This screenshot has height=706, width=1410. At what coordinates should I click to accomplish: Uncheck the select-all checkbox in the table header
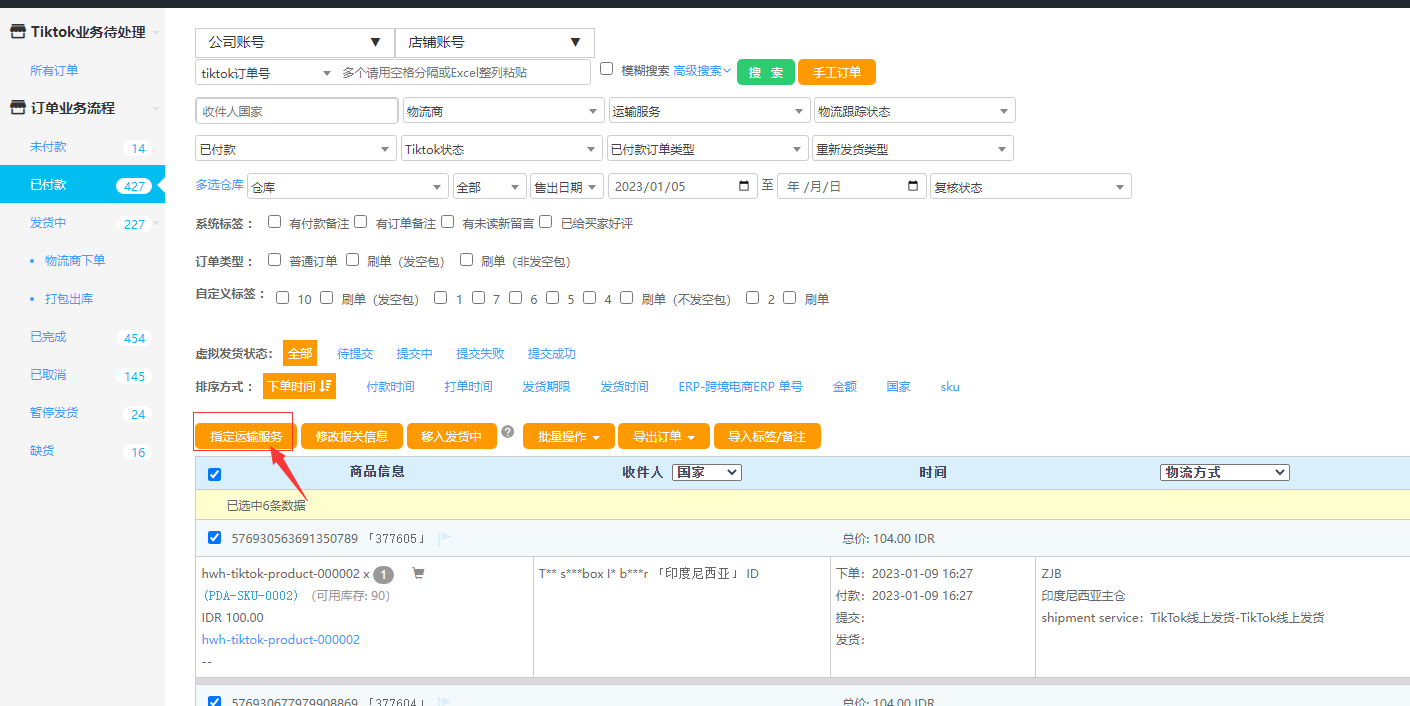(x=214, y=474)
